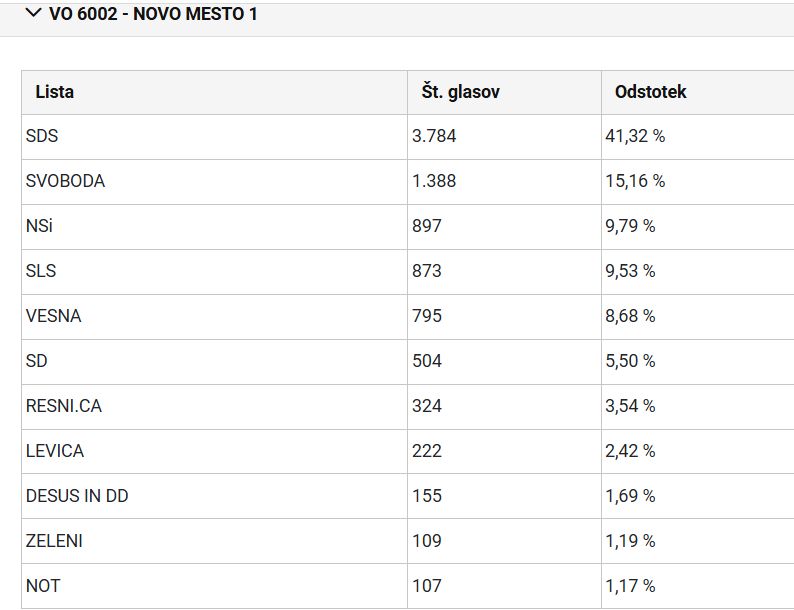Select the DESUS IN DD row

(408, 497)
